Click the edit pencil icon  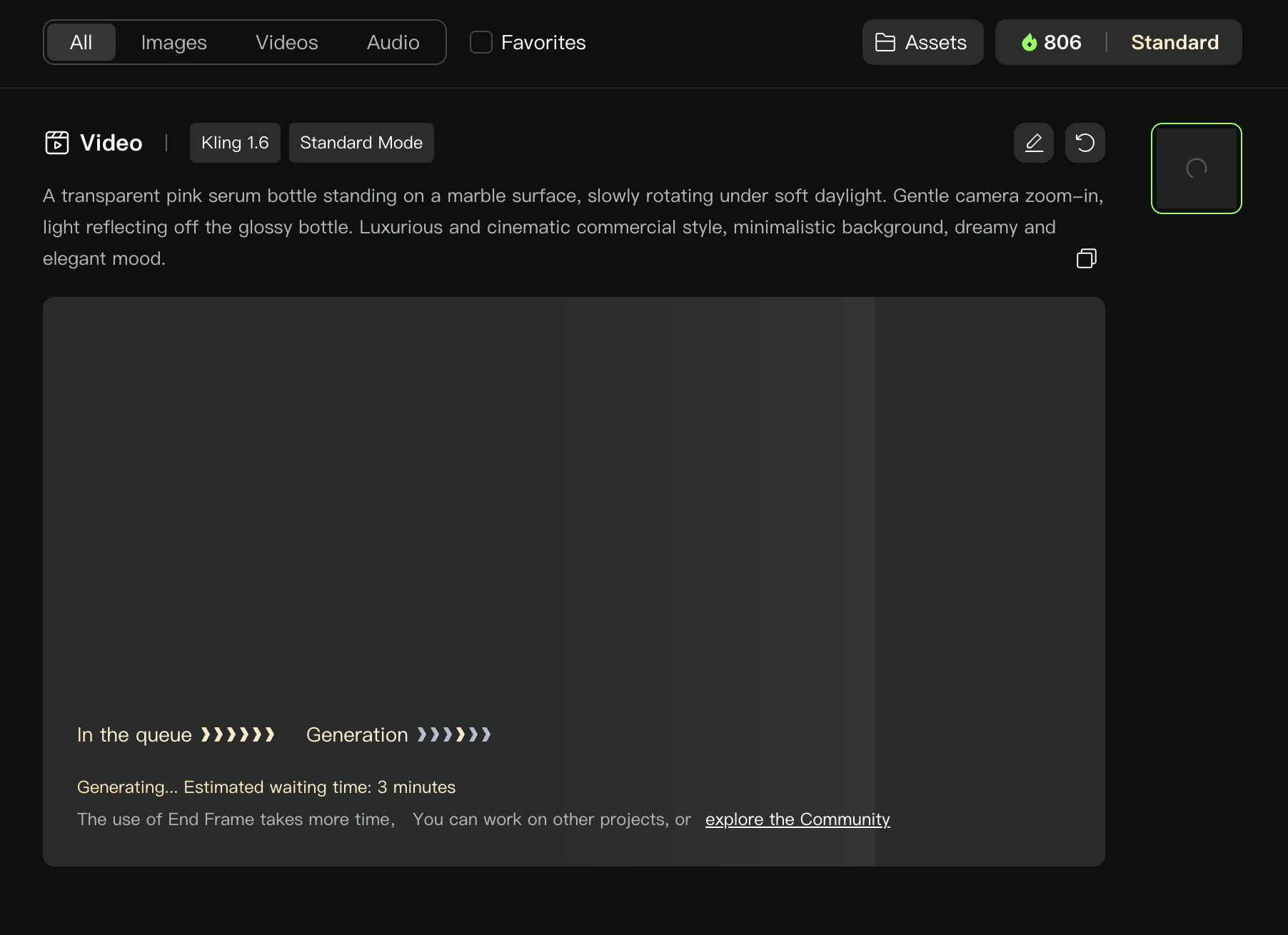coord(1033,143)
